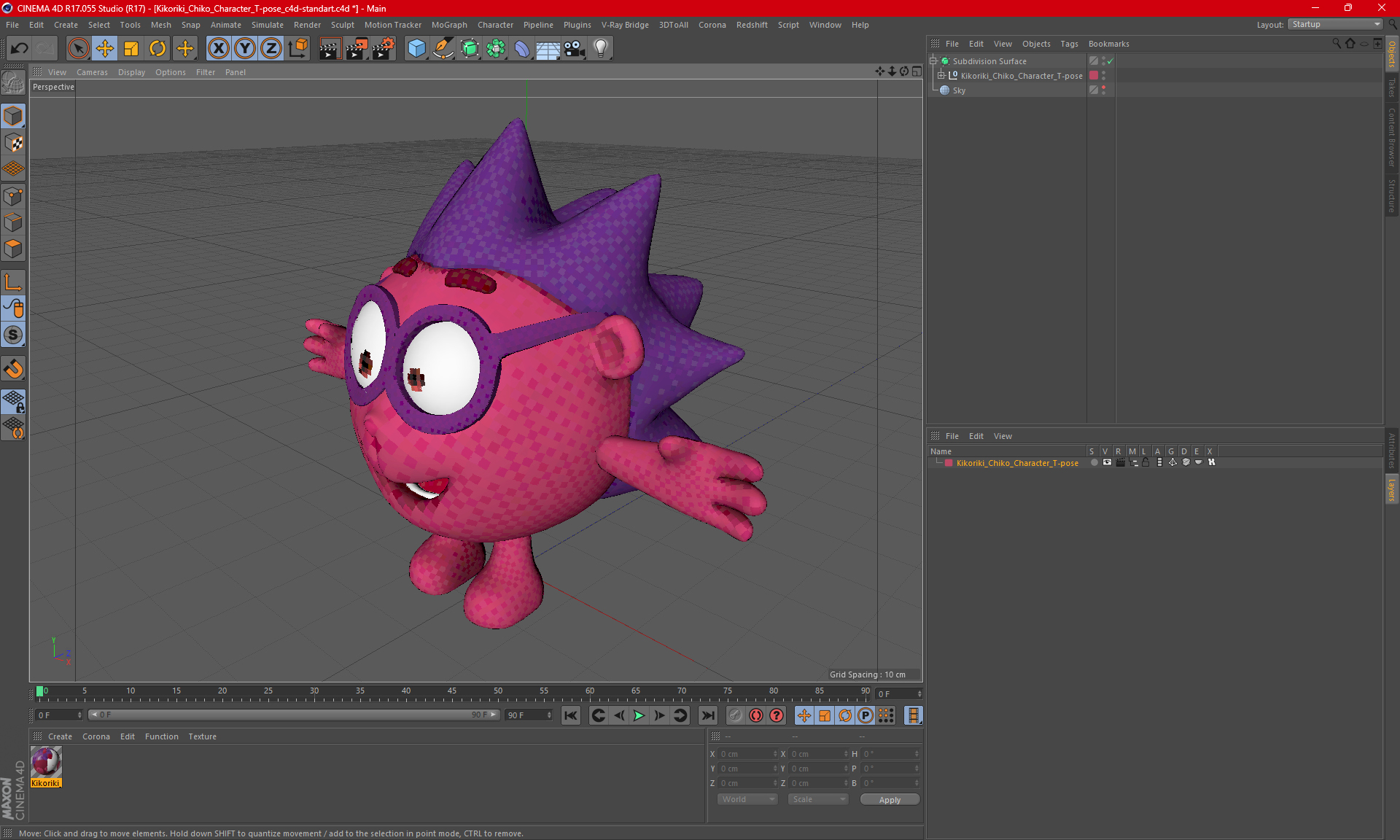The image size is (1400, 840).
Task: Open the Redshift menu
Action: [752, 25]
